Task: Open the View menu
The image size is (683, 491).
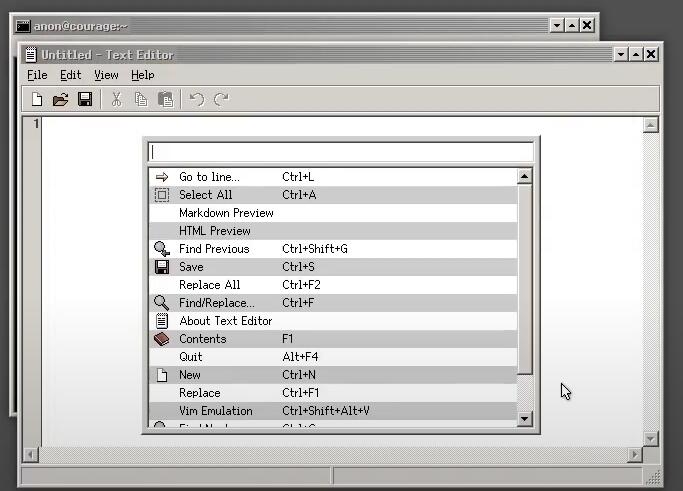Action: (106, 75)
